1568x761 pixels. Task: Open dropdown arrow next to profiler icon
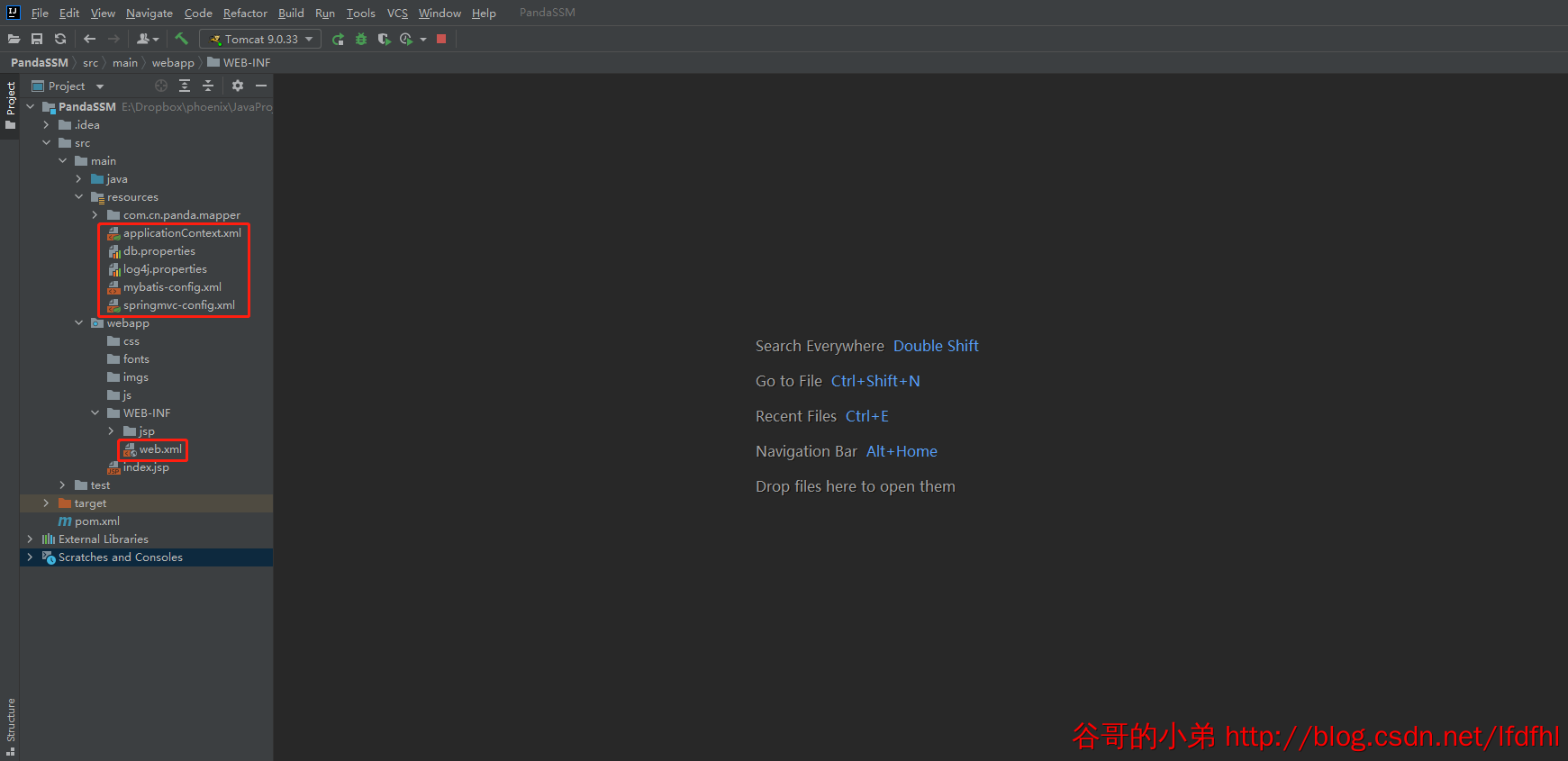(x=423, y=40)
